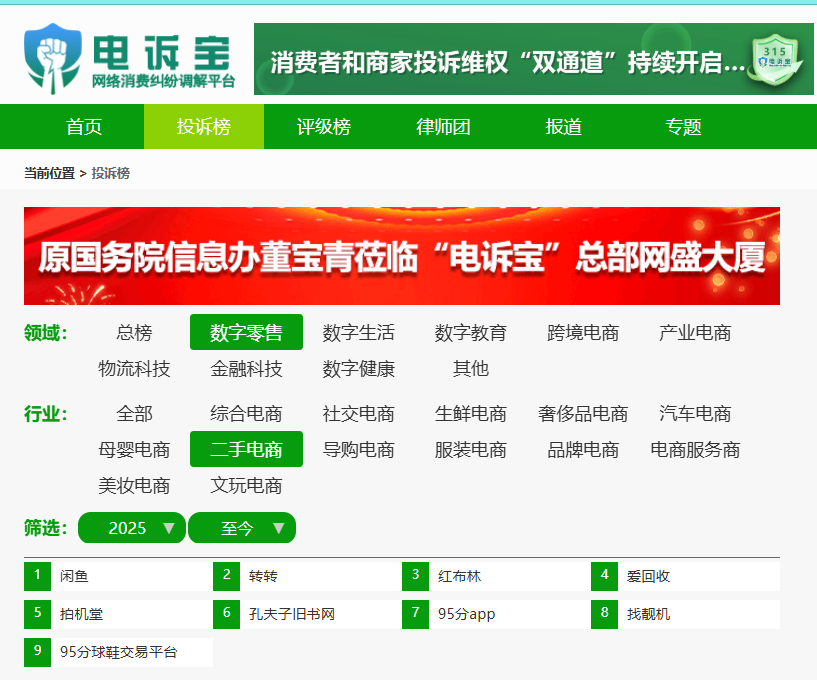Click the 投诉榜 breadcrumb link

[110, 173]
